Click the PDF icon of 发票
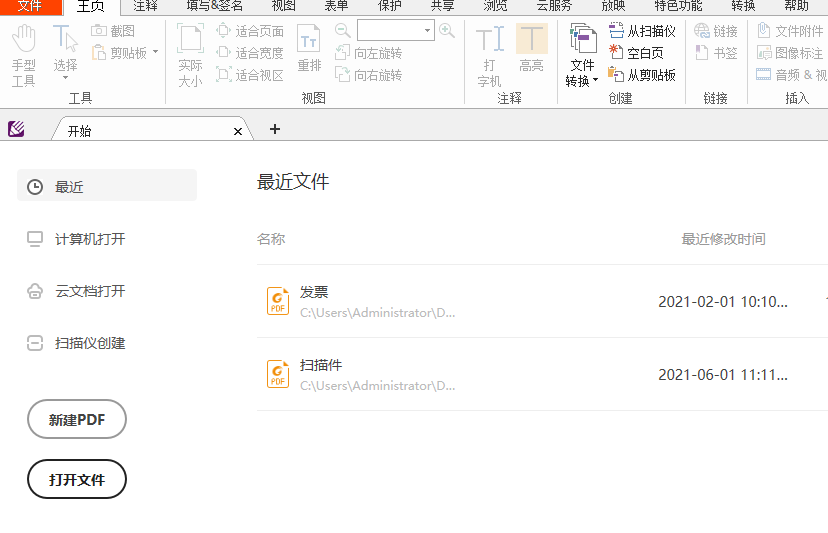Viewport: 828px width, 533px height. pyautogui.click(x=278, y=301)
